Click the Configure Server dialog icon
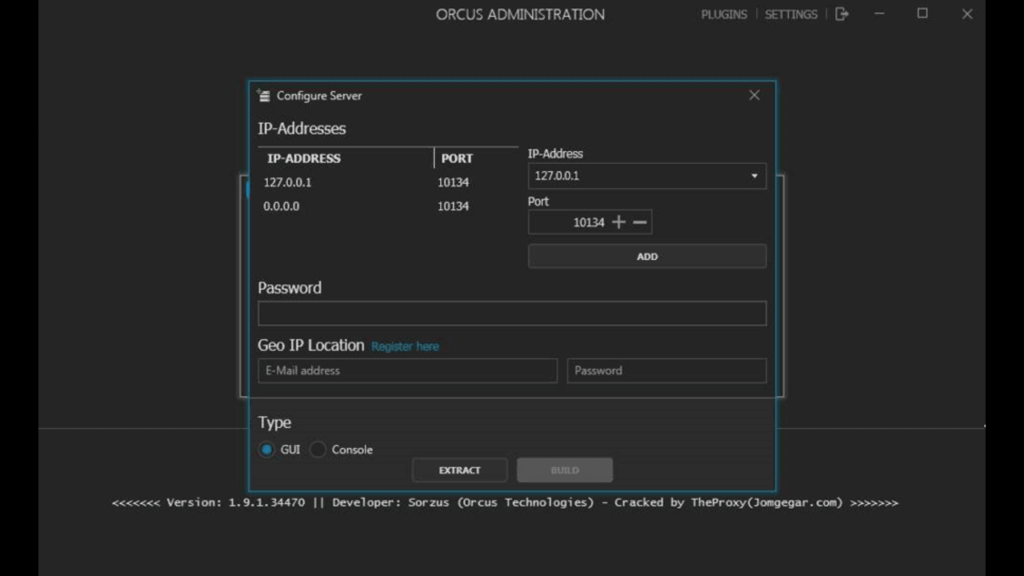The width and height of the screenshot is (1024, 576). point(264,96)
